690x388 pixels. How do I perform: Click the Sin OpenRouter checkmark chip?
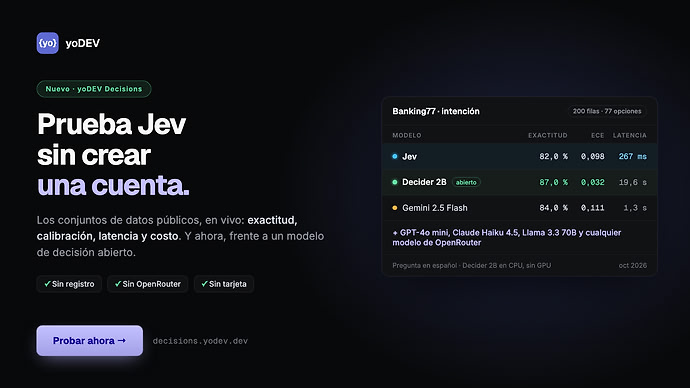coord(148,284)
